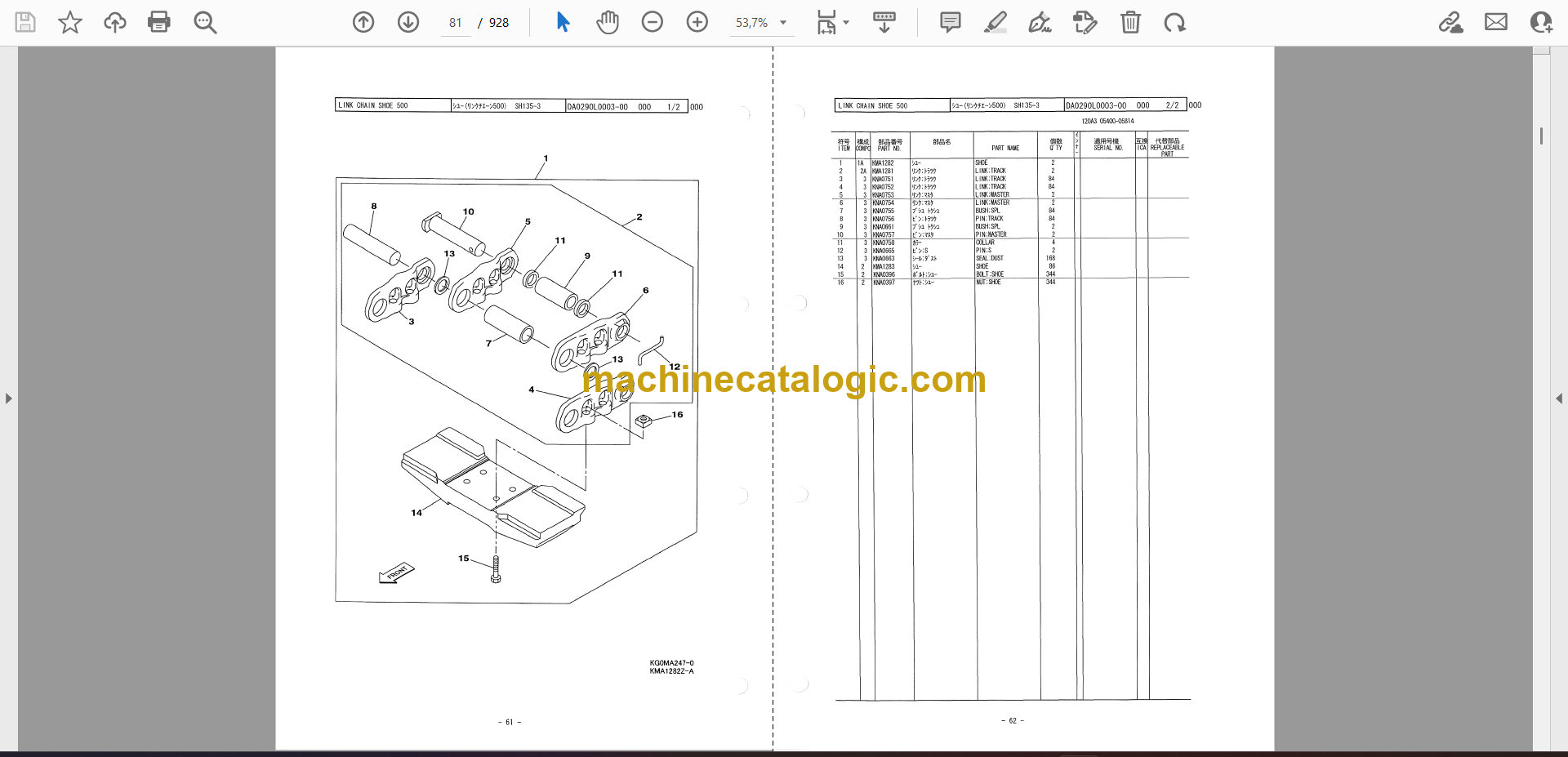This screenshot has height=757, width=1568.
Task: Click callout number 15 near the bolt
Action: point(464,559)
